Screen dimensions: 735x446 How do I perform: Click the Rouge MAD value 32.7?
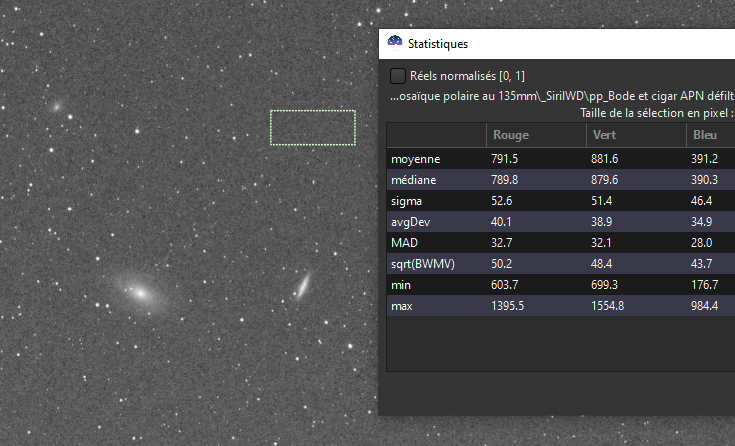click(501, 243)
